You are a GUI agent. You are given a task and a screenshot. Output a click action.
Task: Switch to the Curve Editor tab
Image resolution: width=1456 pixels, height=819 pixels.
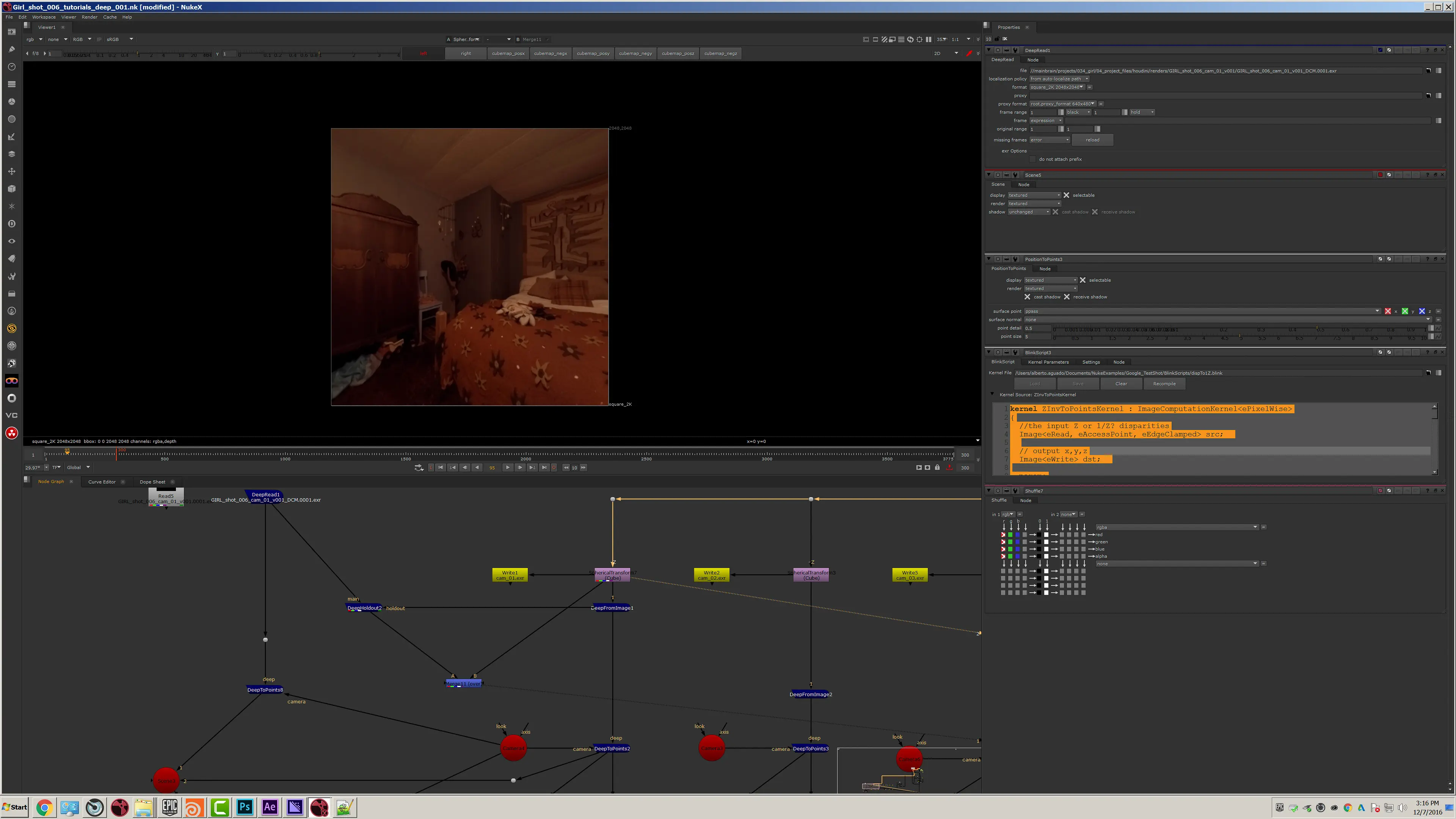click(x=102, y=482)
